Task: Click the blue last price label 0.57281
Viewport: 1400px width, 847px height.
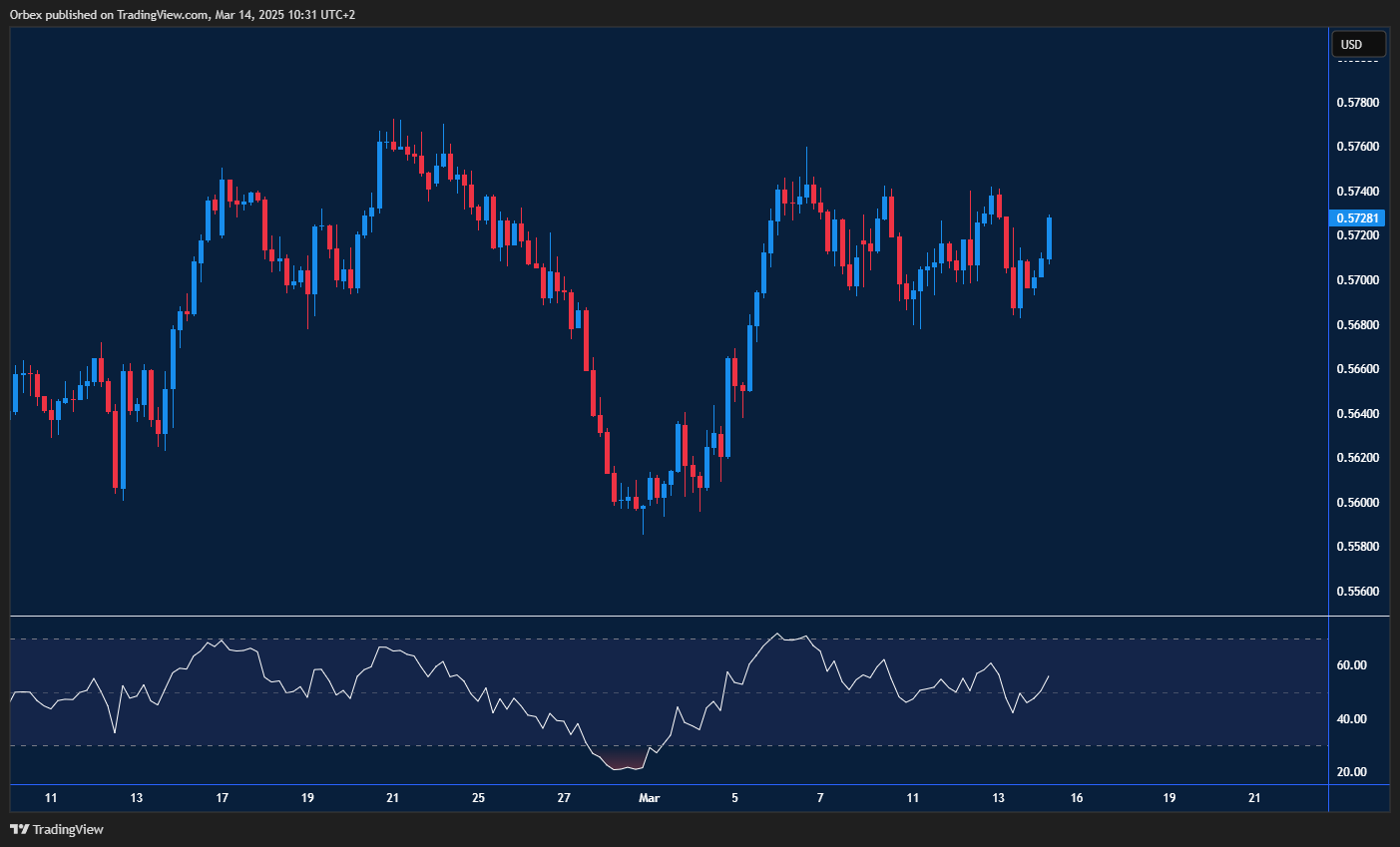Action: coord(1355,217)
